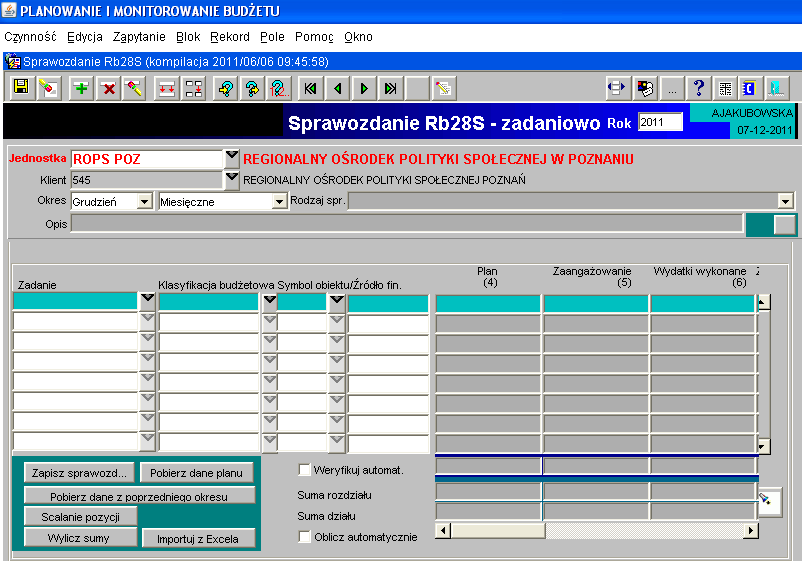The height and width of the screenshot is (561, 802).
Task: Click down arrow of the table vertical scrollbar
Action: (762, 446)
